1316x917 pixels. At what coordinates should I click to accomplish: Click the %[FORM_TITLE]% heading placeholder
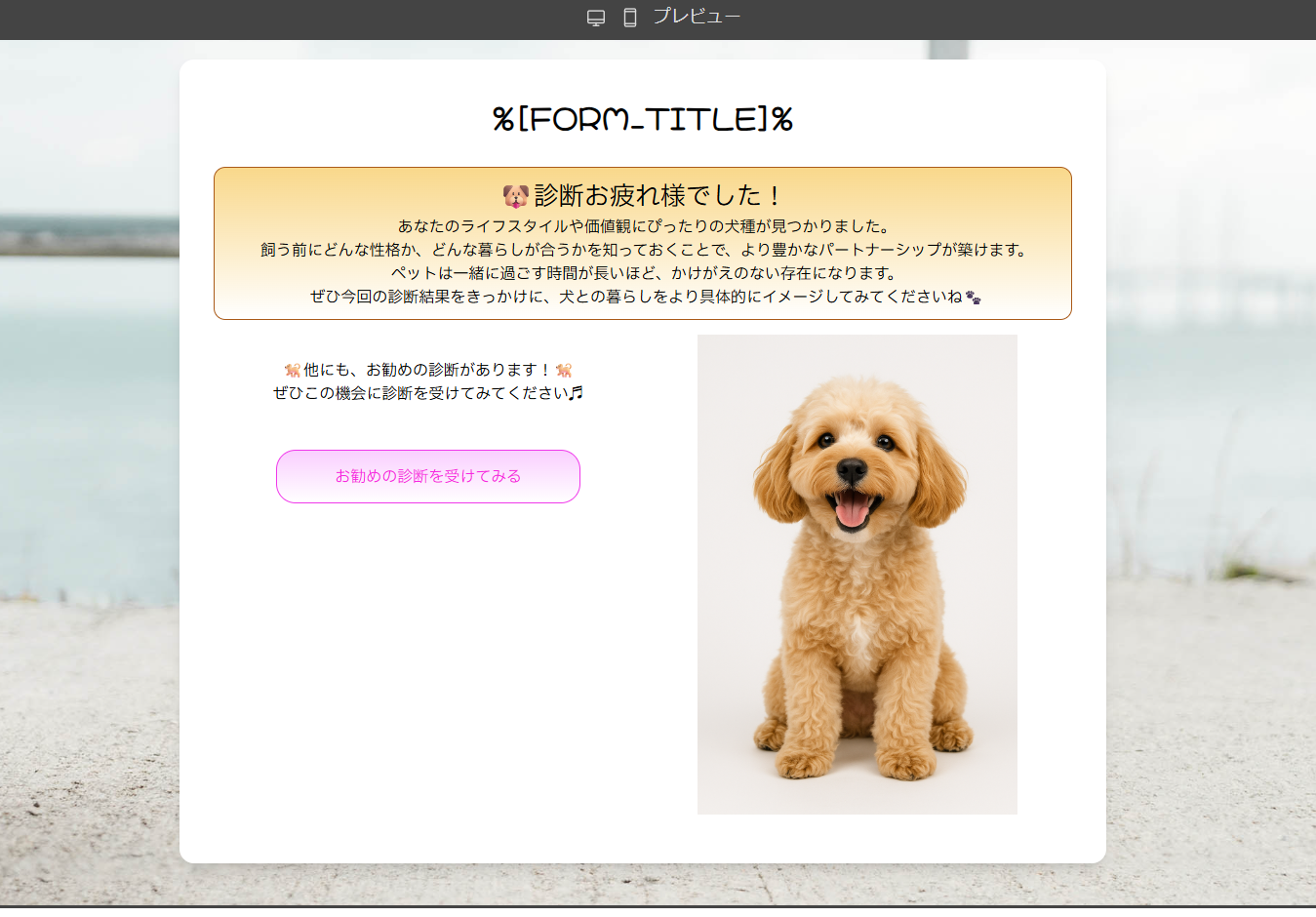[642, 118]
